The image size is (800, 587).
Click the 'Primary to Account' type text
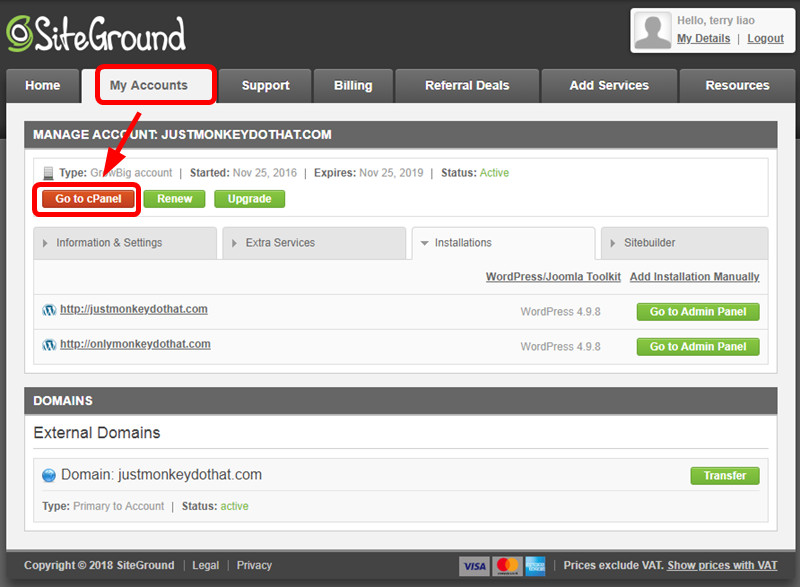coord(118,506)
